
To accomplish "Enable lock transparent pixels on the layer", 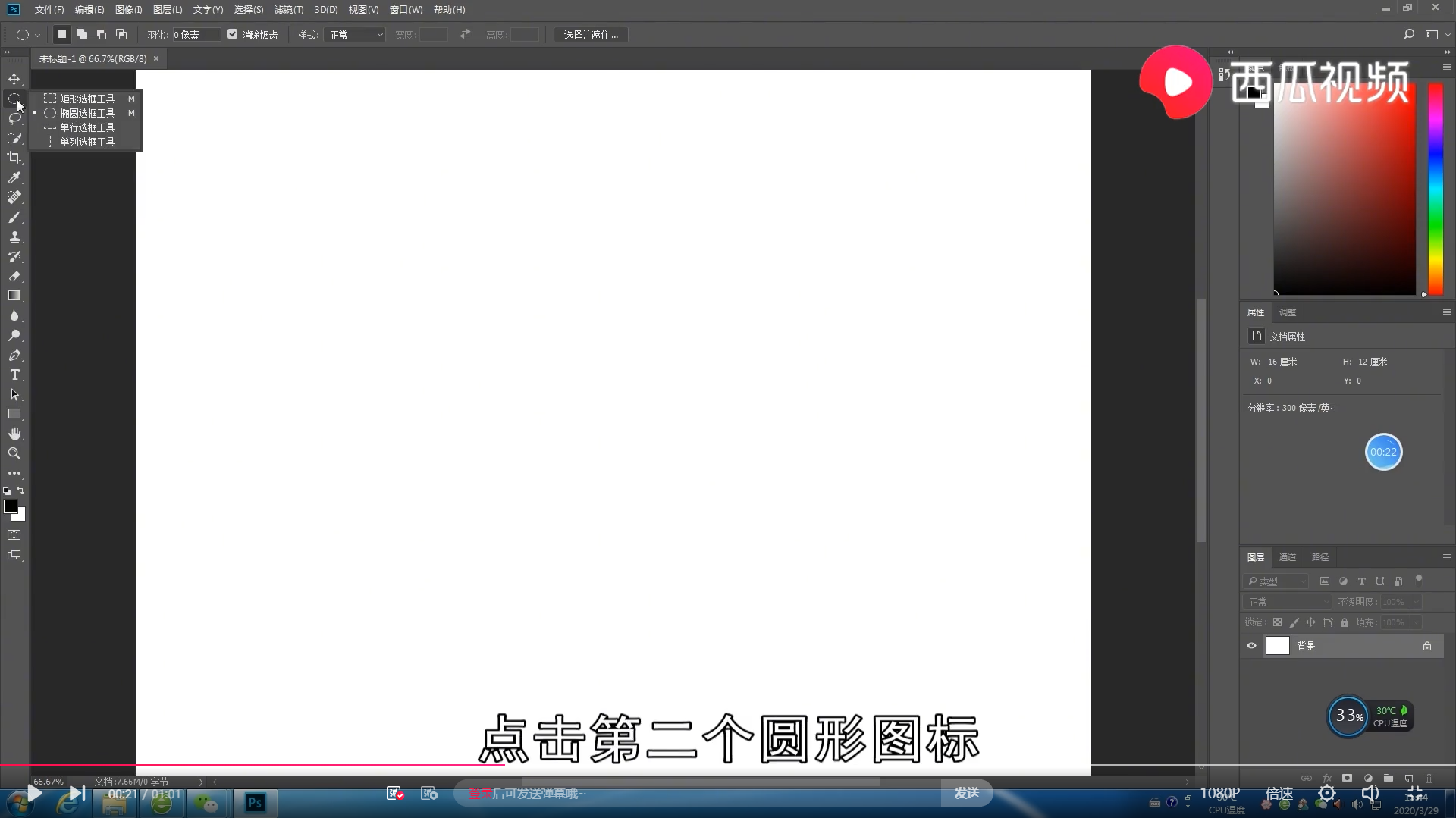I will 1276,622.
